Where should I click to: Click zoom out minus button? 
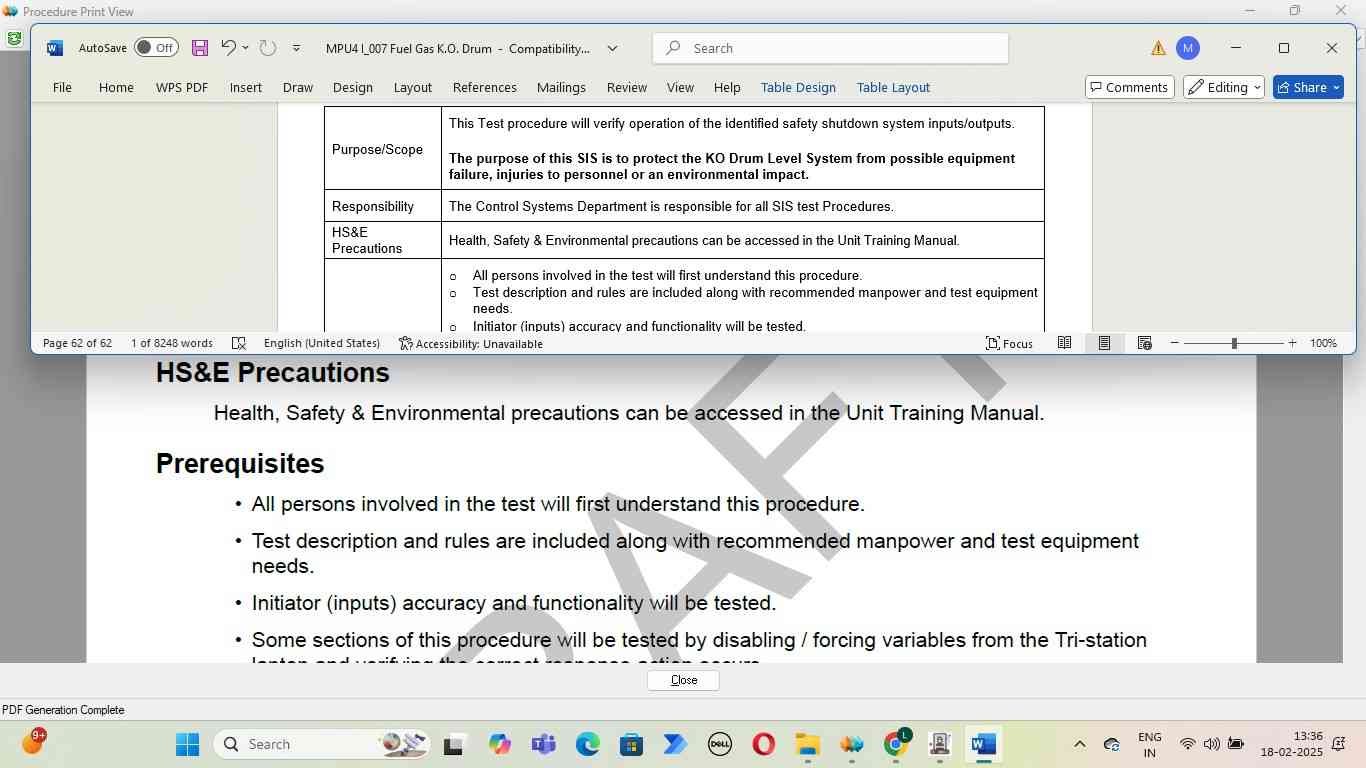(1175, 343)
